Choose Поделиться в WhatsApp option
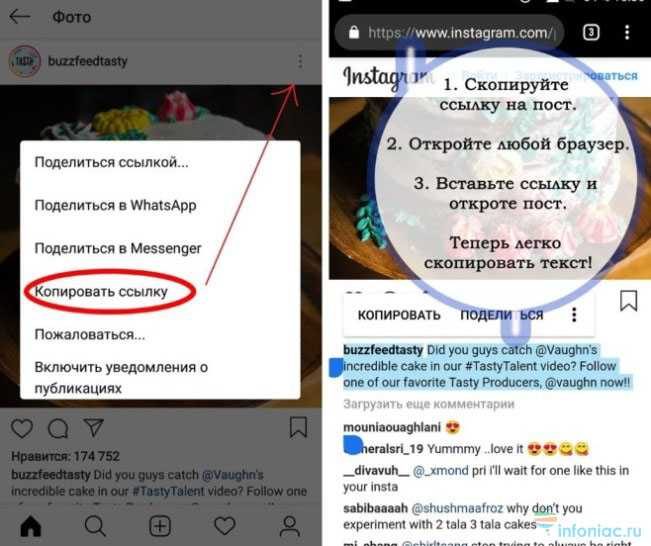Viewport: 651px width, 546px height. coord(115,205)
